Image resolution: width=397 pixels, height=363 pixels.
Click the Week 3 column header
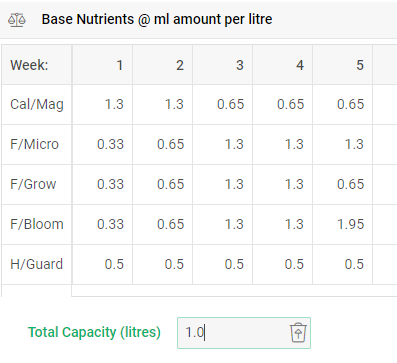click(x=222, y=65)
